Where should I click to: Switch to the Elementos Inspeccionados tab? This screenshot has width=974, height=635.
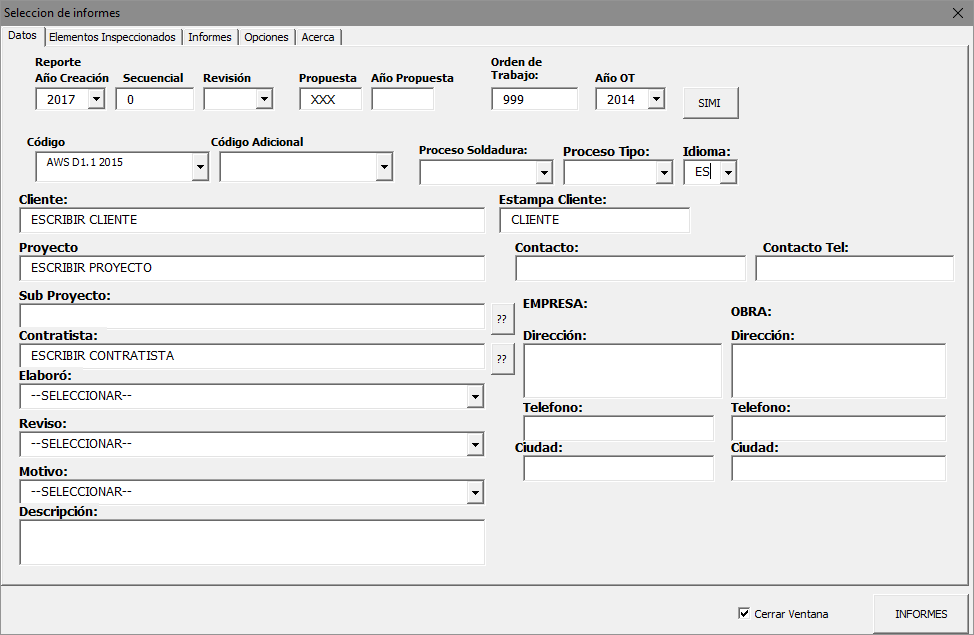[x=112, y=37]
